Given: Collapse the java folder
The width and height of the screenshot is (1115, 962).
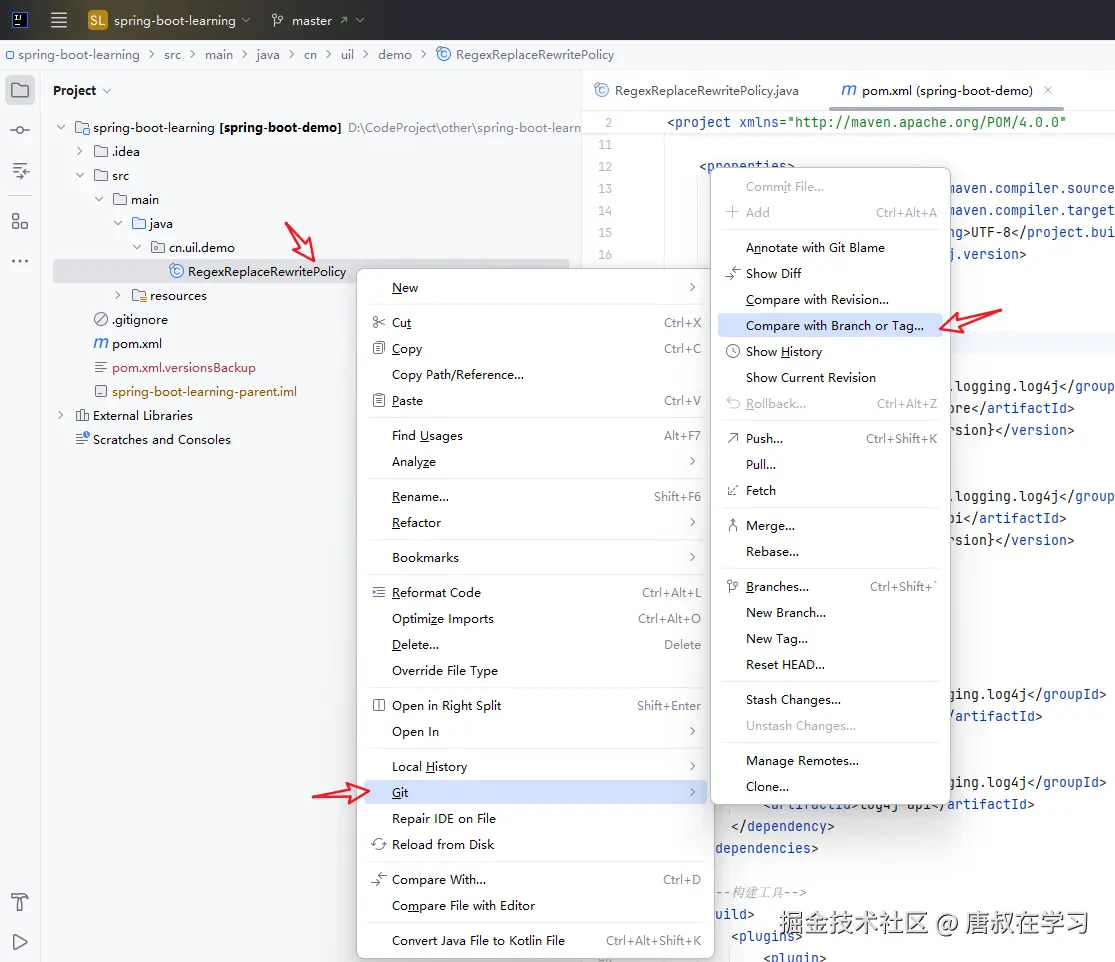Looking at the screenshot, I should [x=118, y=223].
